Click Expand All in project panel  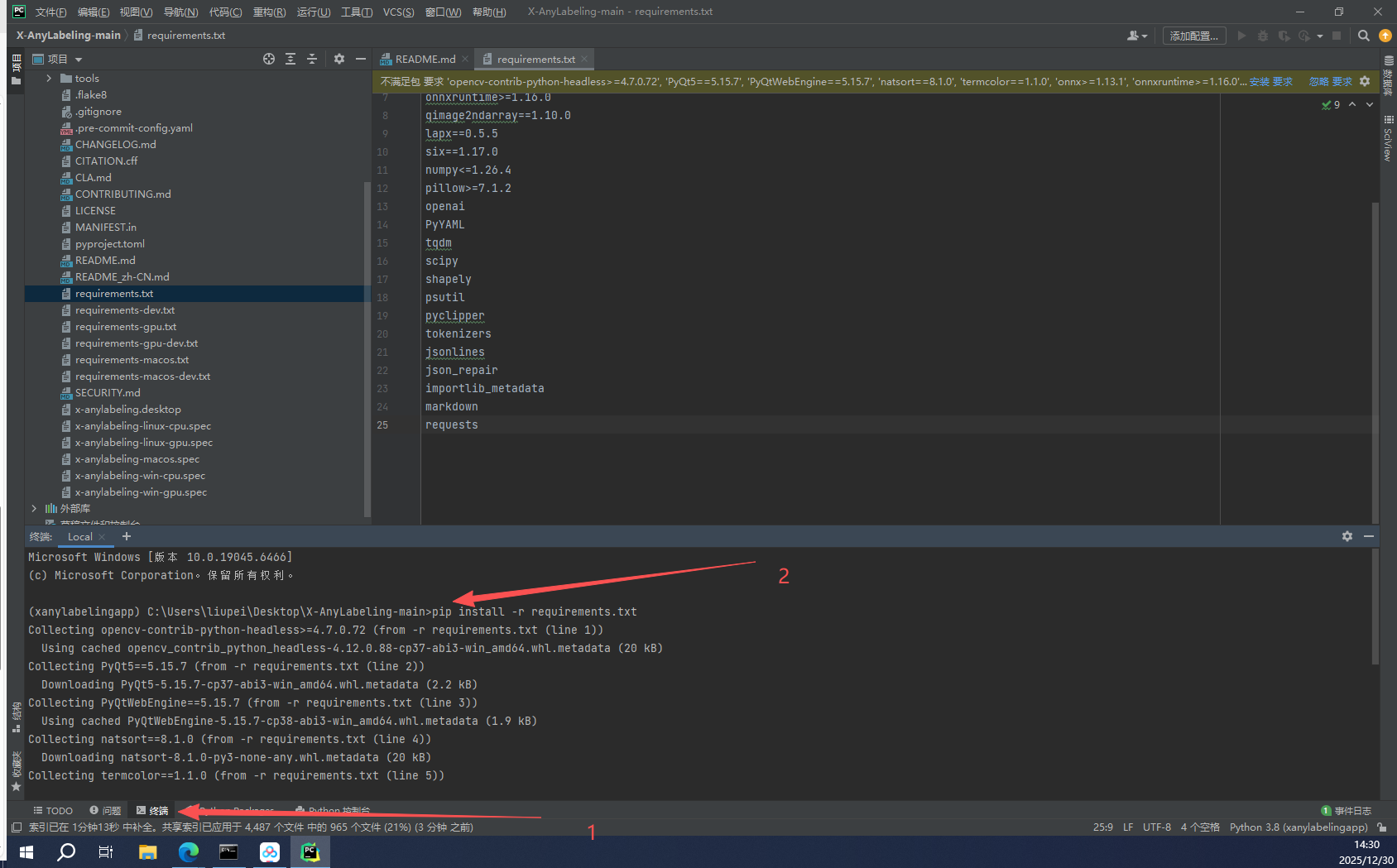290,59
